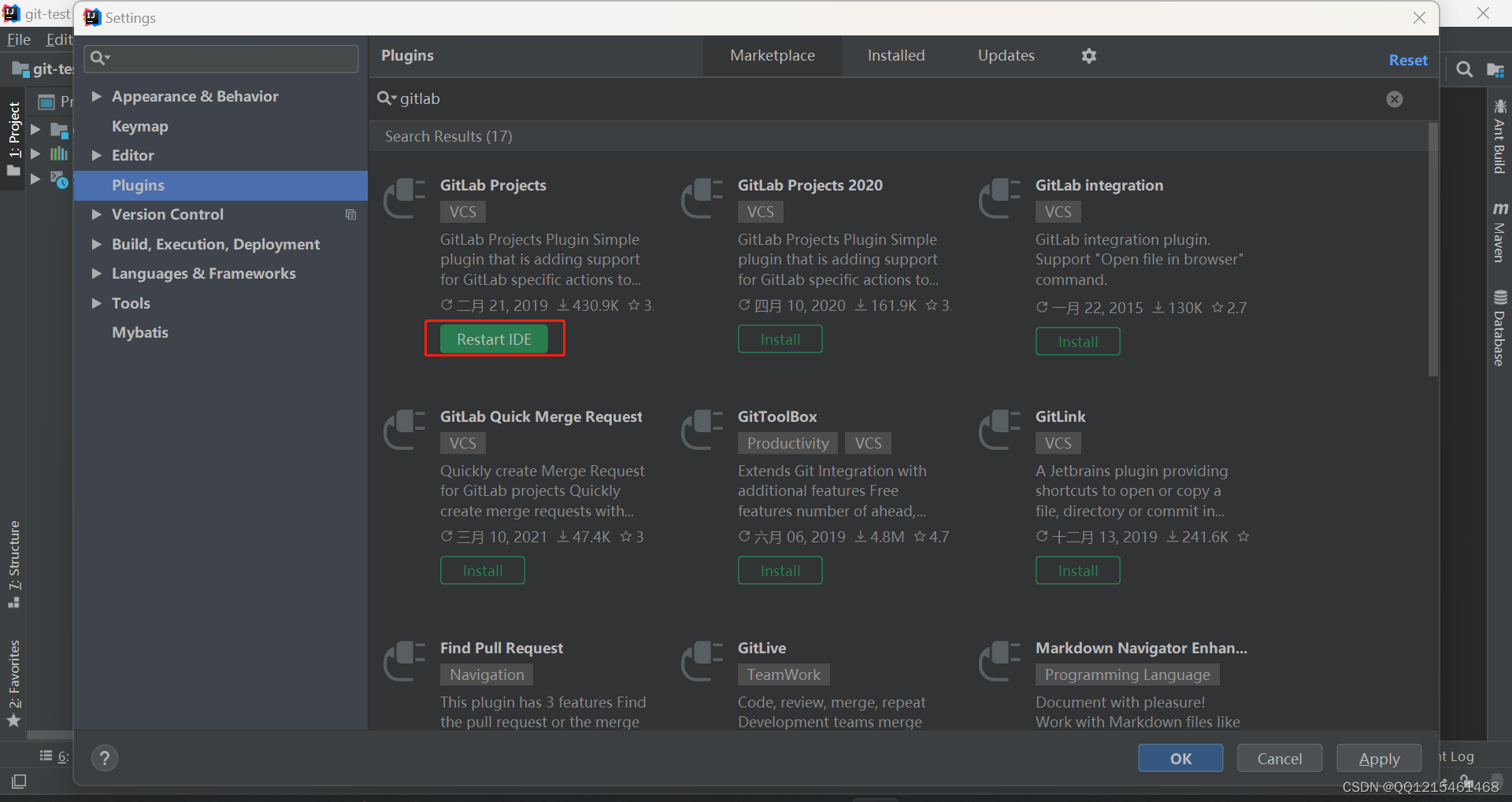Open the Edit menu in IDE
This screenshot has height=802, width=1512.
coord(59,39)
